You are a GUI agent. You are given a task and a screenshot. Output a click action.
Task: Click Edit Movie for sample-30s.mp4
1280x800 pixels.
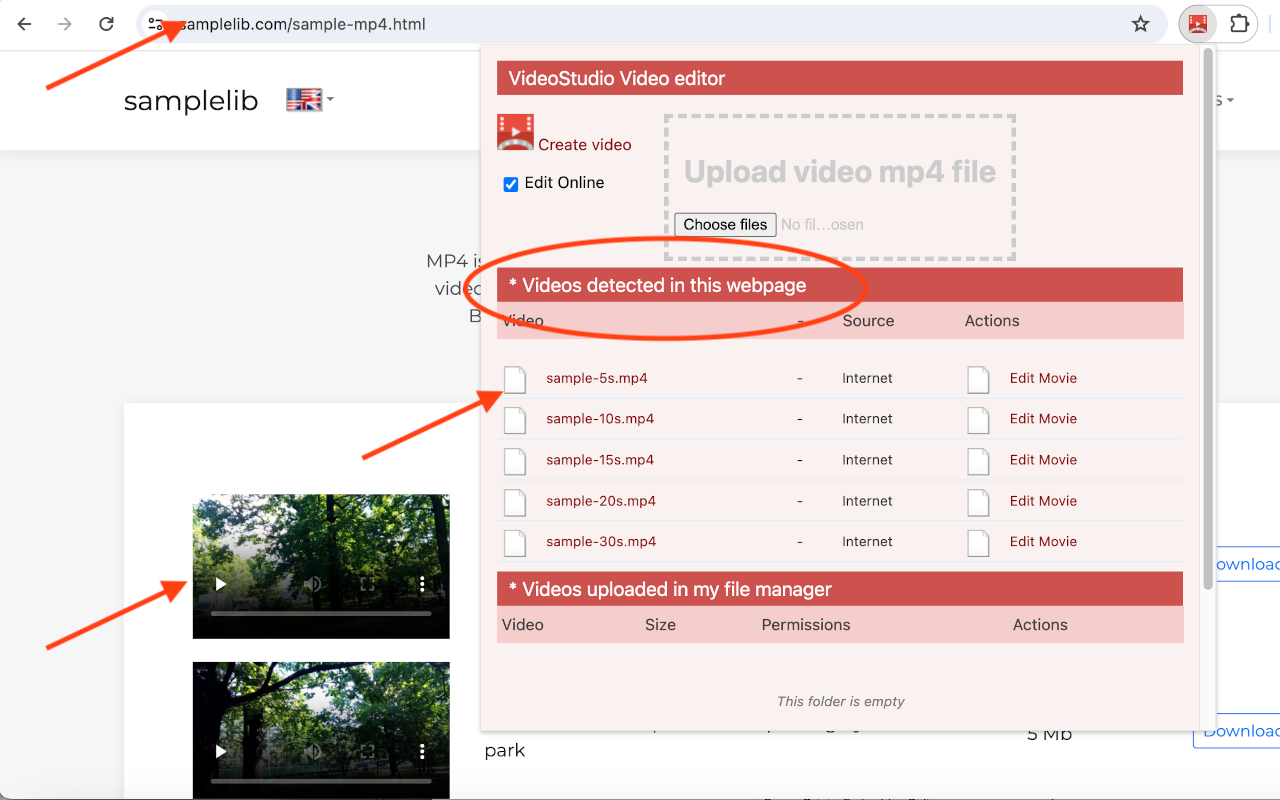click(x=1043, y=542)
